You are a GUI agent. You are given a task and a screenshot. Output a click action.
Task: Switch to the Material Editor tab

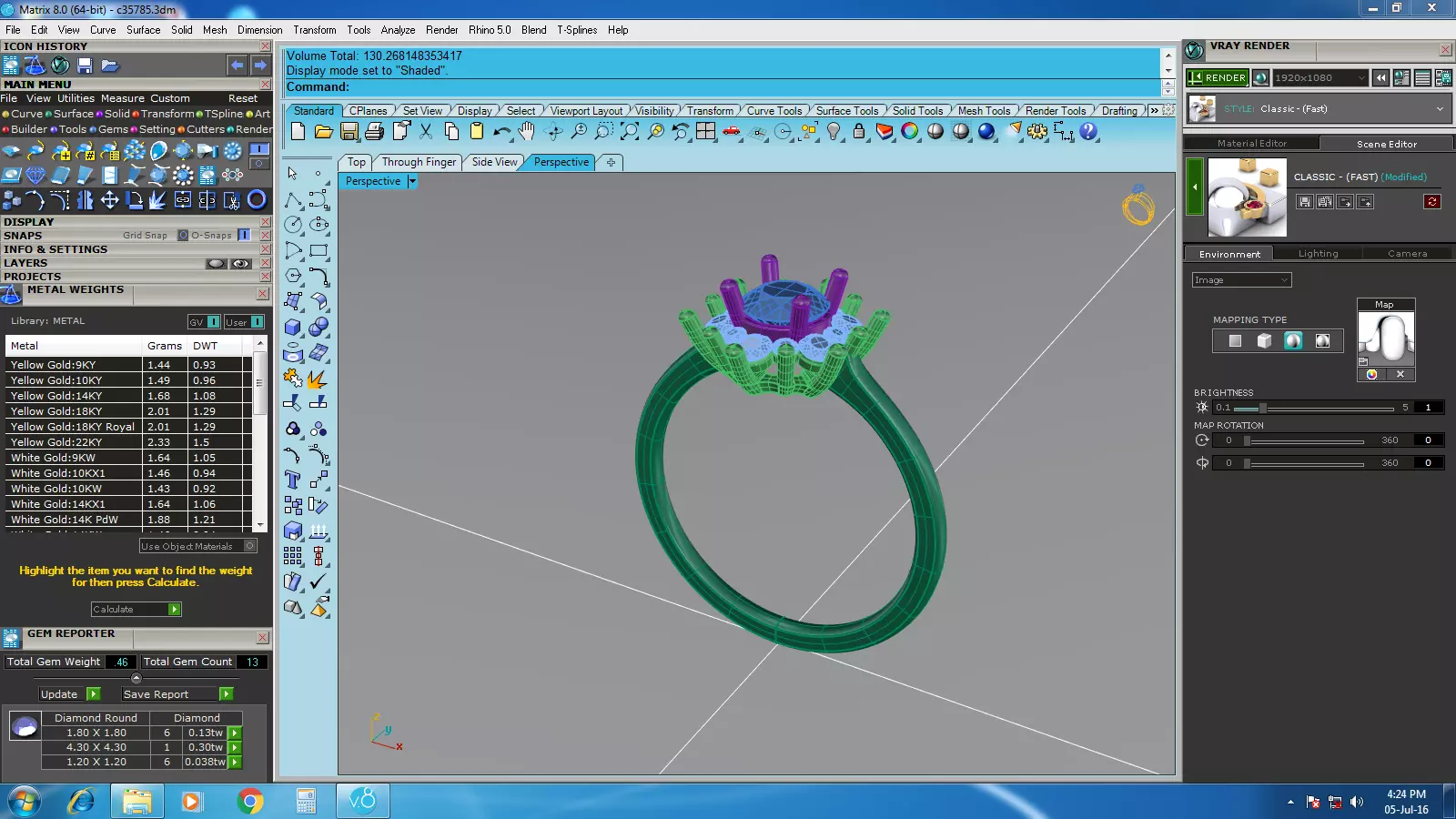[x=1251, y=144]
